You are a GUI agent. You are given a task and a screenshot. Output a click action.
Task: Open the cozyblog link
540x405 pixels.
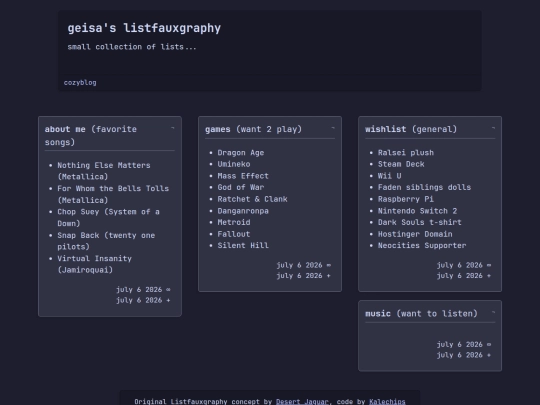(x=80, y=83)
